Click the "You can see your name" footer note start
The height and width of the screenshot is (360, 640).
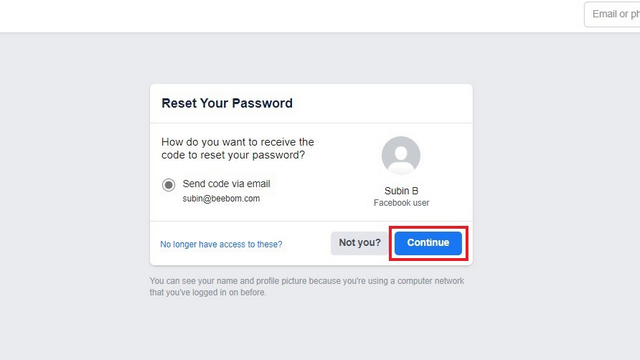(193, 281)
